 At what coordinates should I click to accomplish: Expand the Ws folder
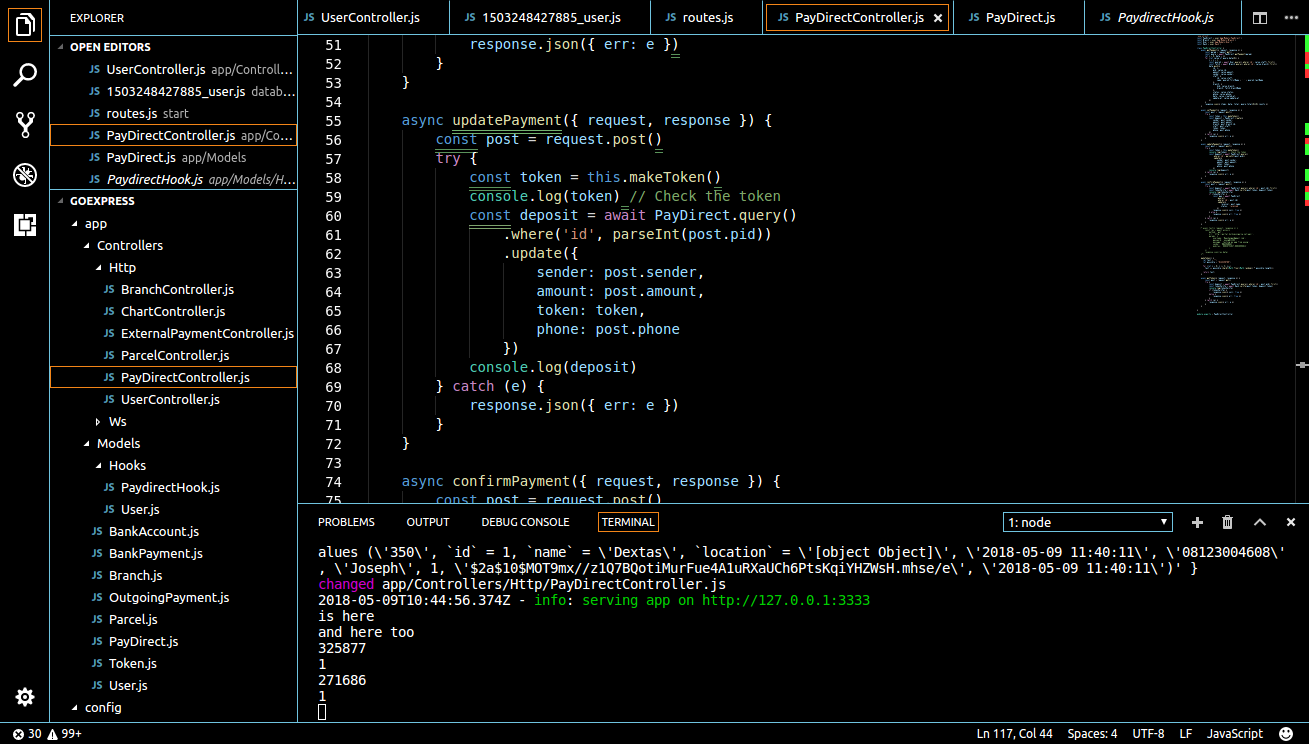pyautogui.click(x=117, y=421)
